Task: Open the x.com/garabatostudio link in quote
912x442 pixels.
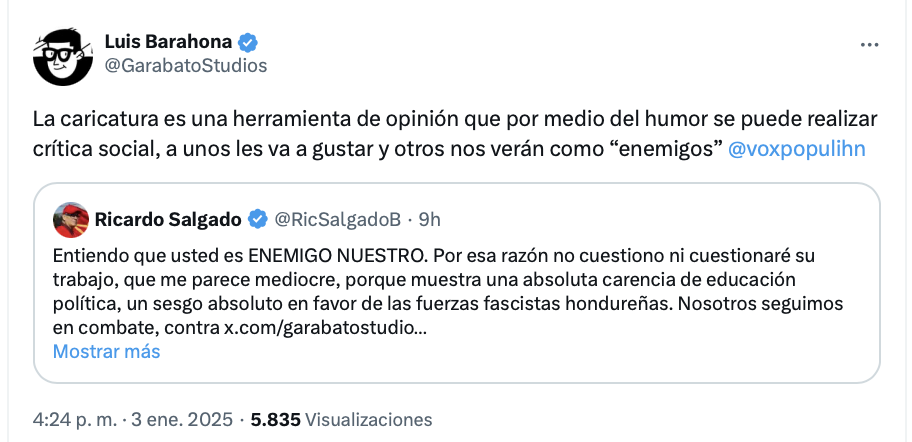Action: (x=326, y=327)
